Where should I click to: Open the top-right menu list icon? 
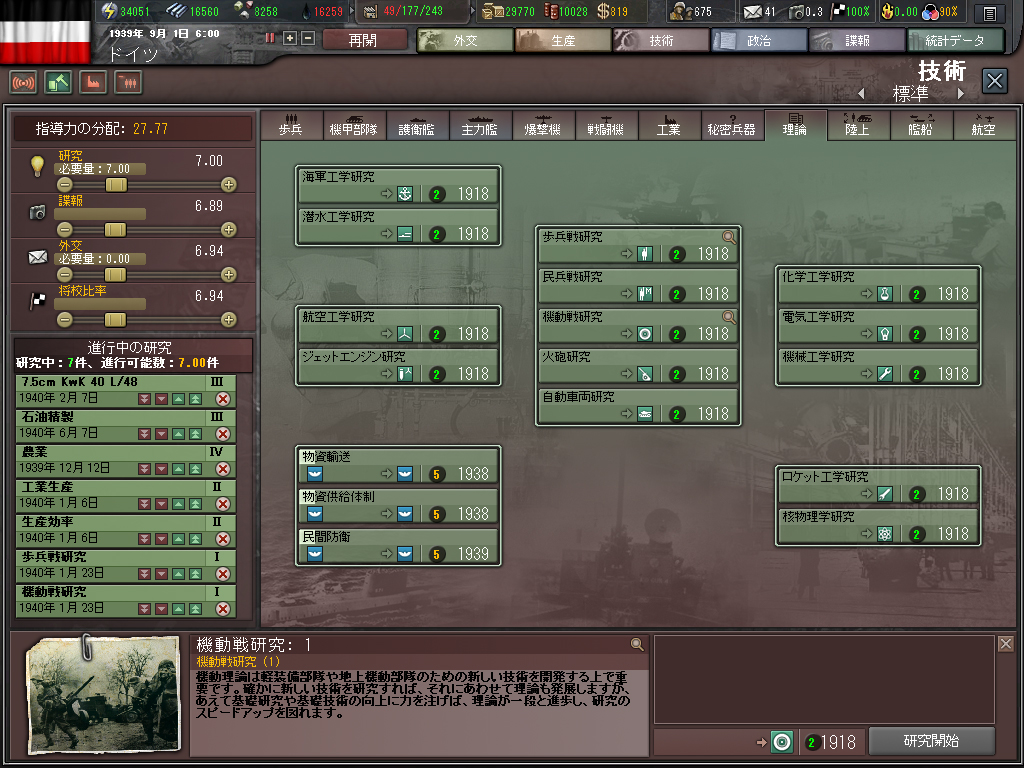(x=989, y=13)
